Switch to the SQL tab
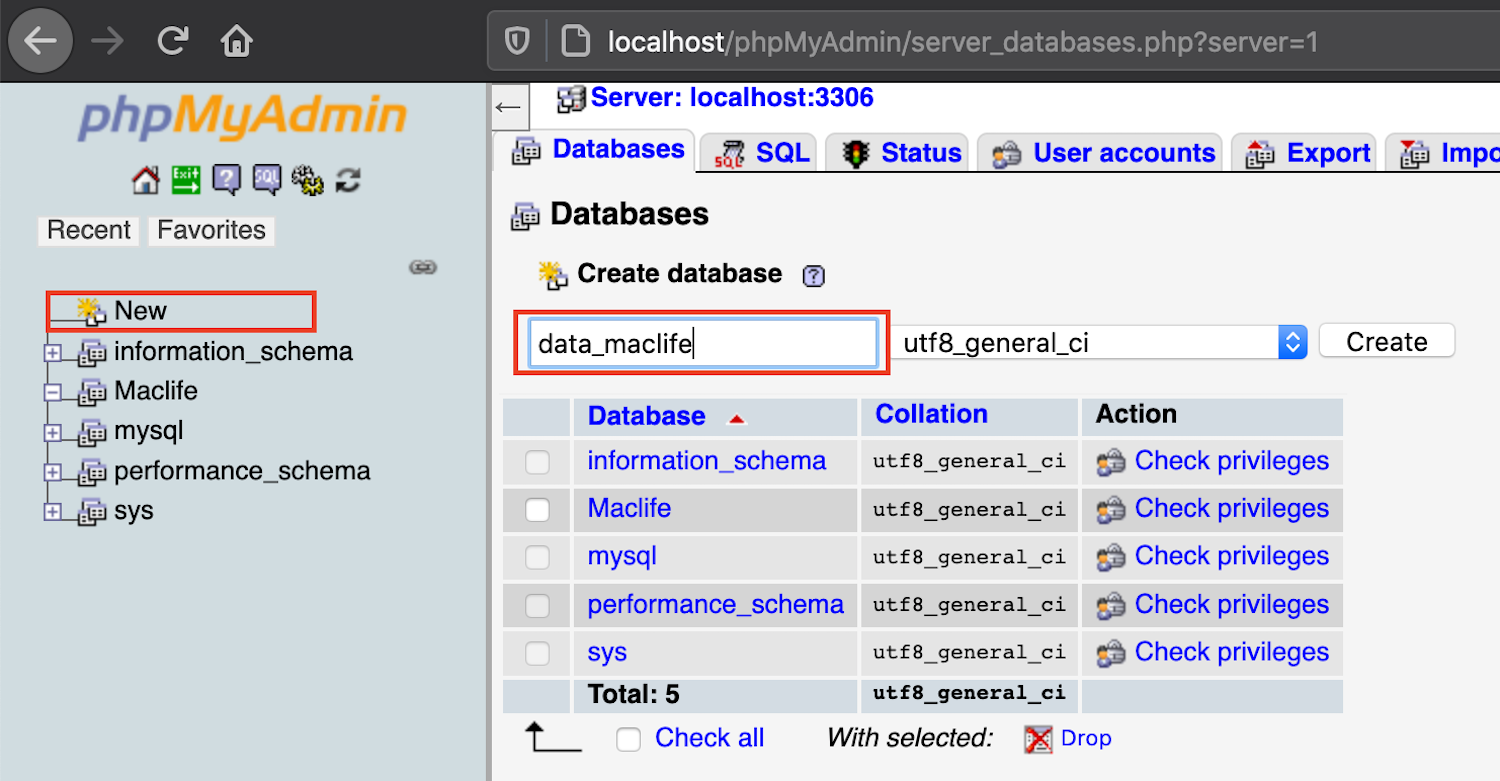1500x781 pixels. point(762,153)
